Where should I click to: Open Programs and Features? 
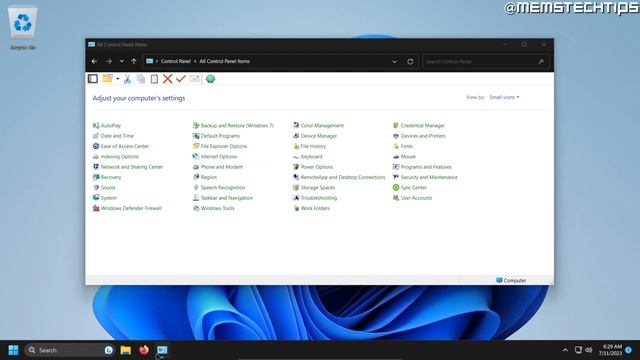(x=422, y=167)
